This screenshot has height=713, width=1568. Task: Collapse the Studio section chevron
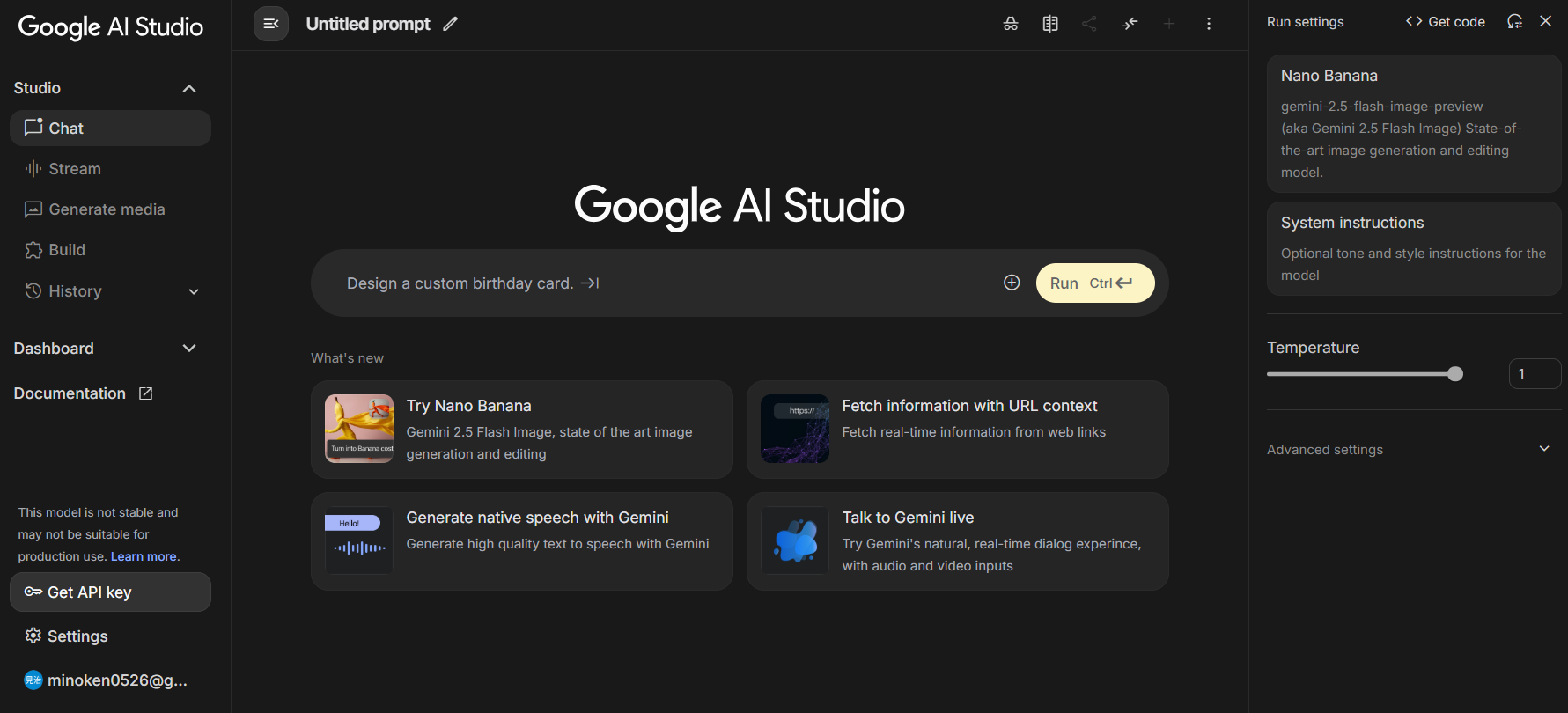(x=189, y=88)
